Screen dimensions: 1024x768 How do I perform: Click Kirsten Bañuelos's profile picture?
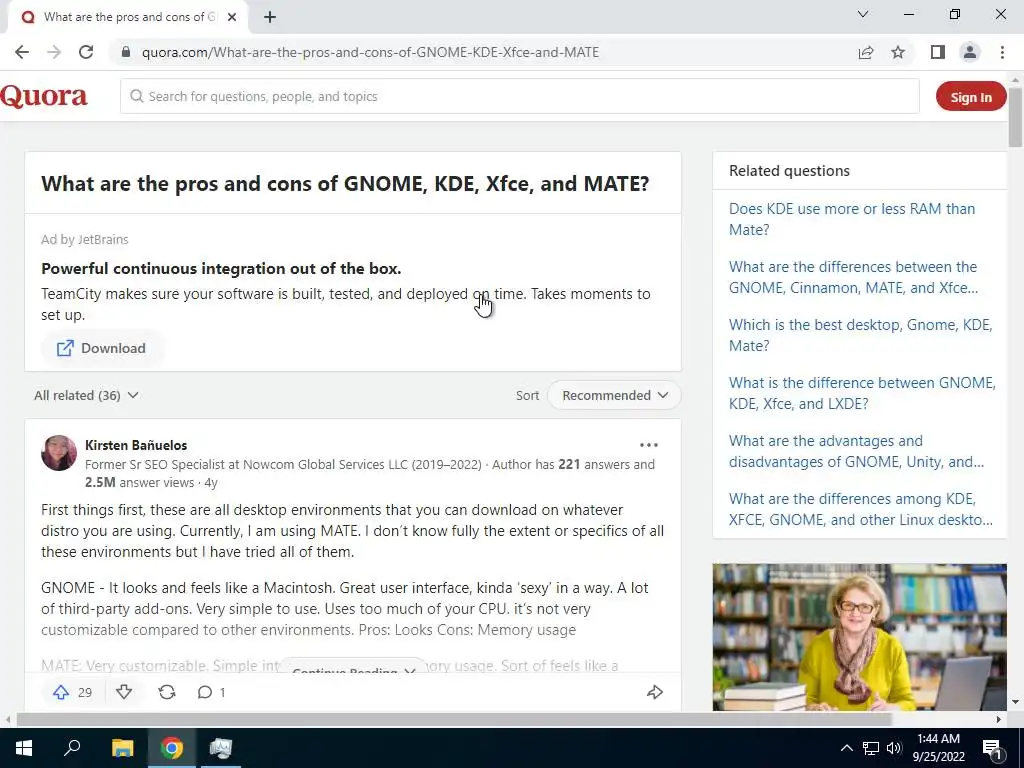[59, 453]
